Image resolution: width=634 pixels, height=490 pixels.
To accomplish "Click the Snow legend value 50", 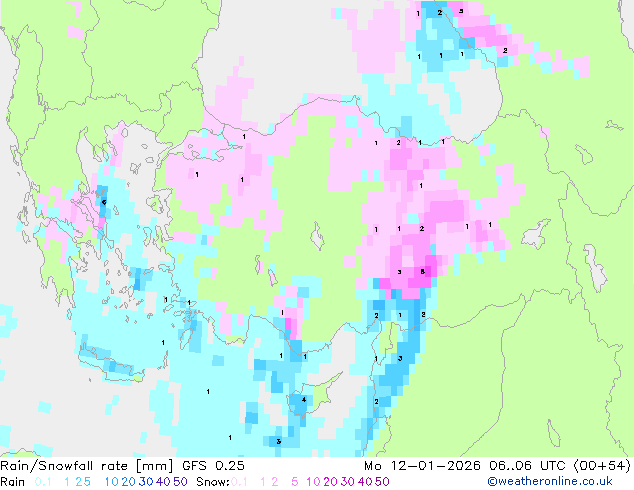I will click(382, 482).
